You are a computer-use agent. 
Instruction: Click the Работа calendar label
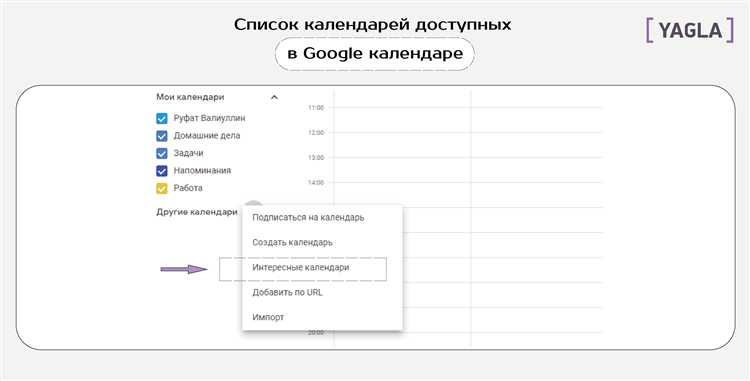click(188, 188)
